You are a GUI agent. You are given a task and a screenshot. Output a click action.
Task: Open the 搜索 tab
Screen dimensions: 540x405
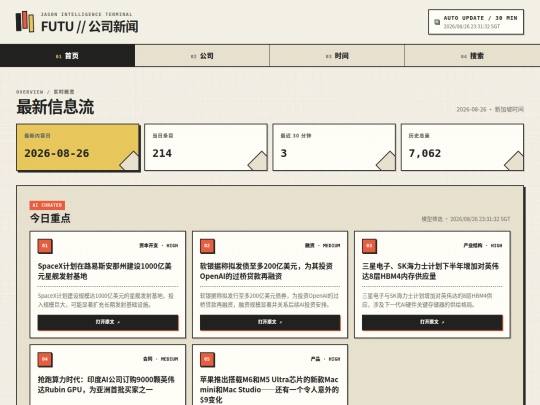(472, 55)
